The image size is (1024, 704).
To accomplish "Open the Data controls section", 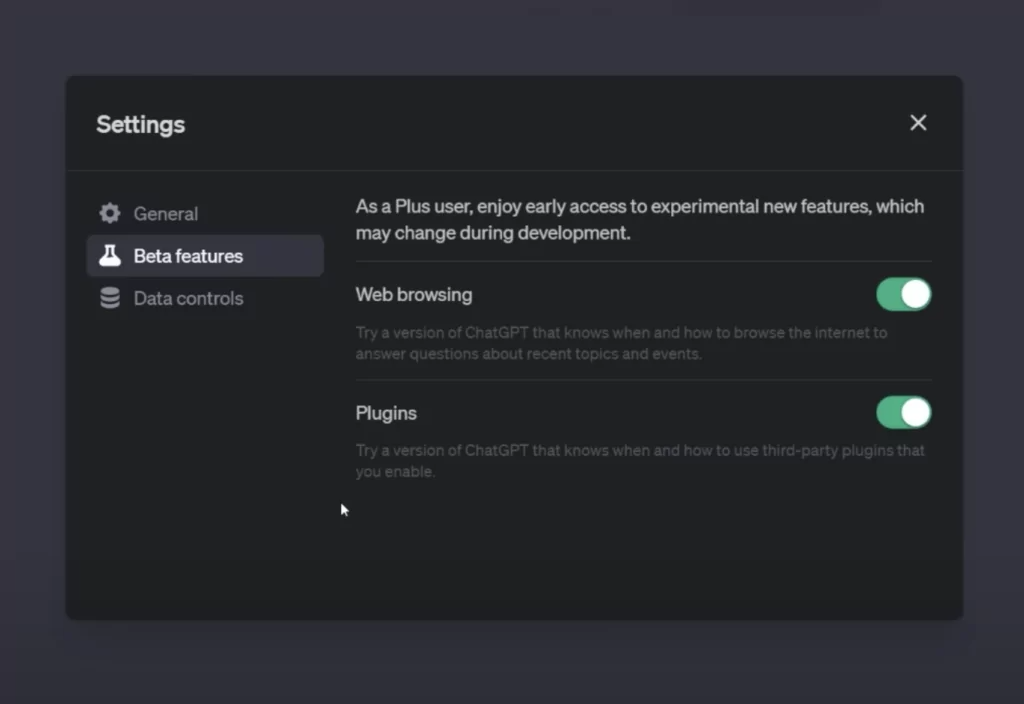I will (189, 298).
